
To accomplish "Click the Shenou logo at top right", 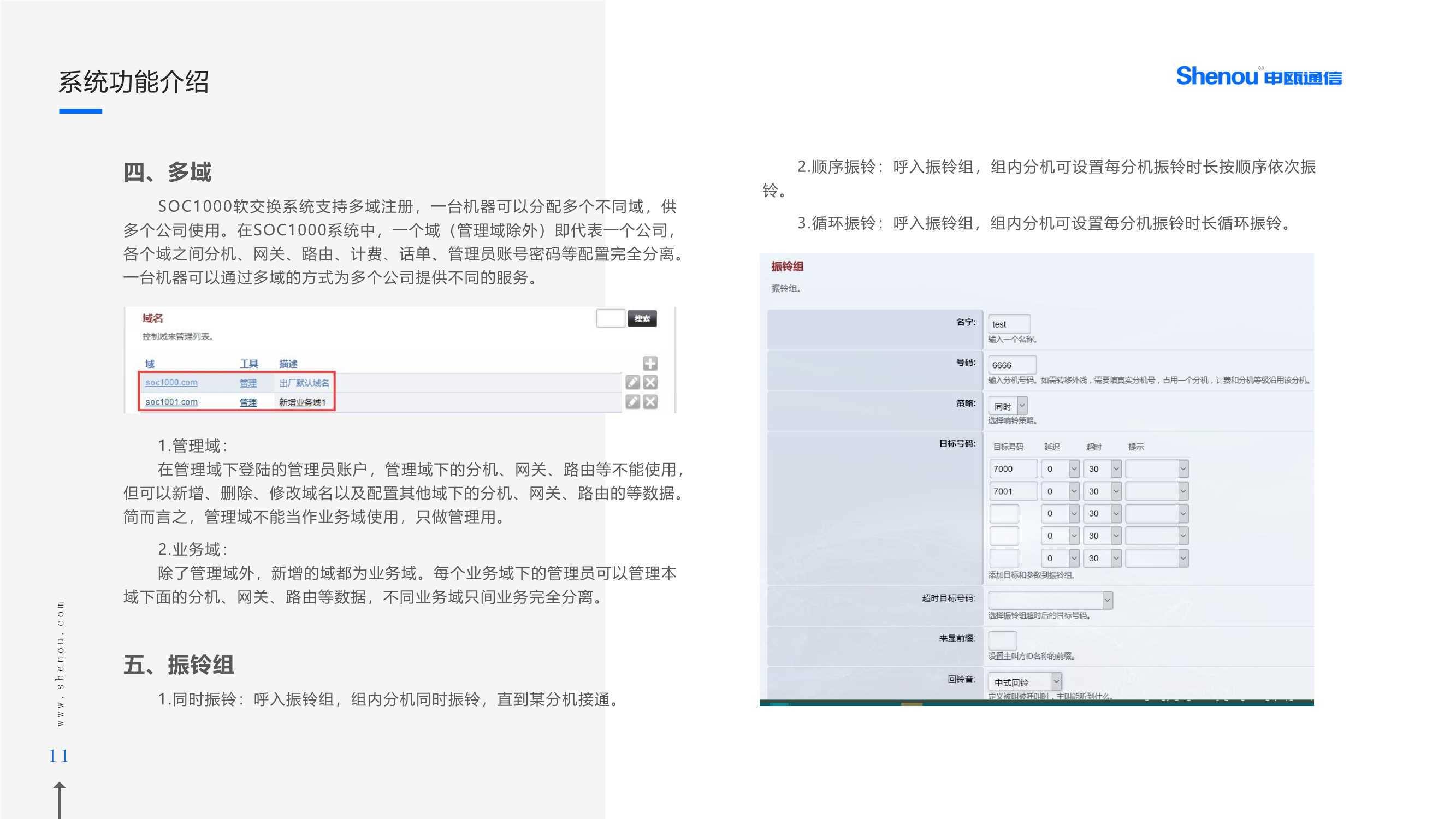I will tap(1259, 76).
